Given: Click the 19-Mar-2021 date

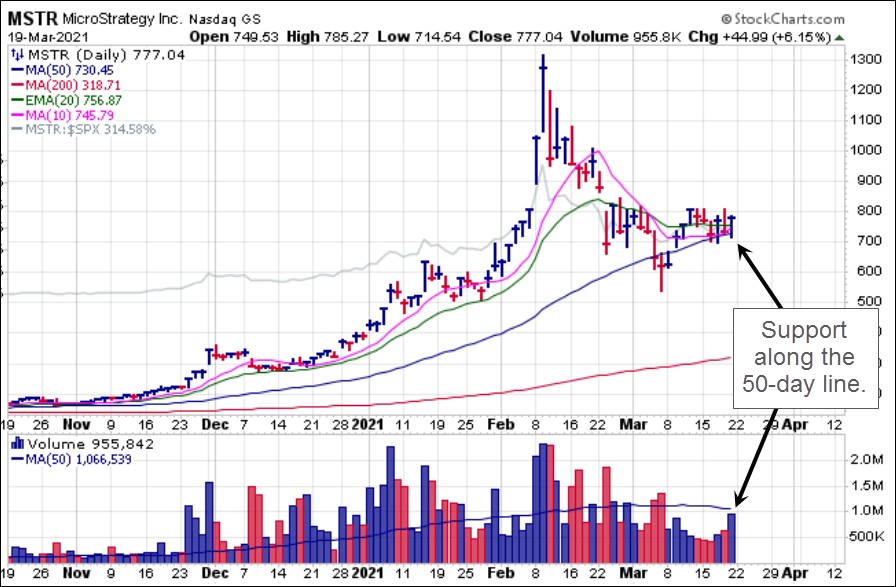Looking at the screenshot, I should tap(48, 37).
